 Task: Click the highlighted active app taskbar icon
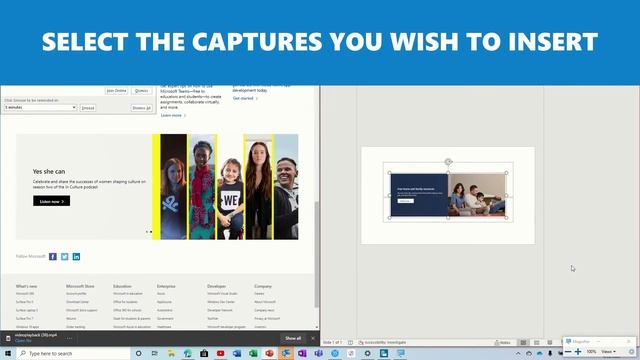coord(286,353)
